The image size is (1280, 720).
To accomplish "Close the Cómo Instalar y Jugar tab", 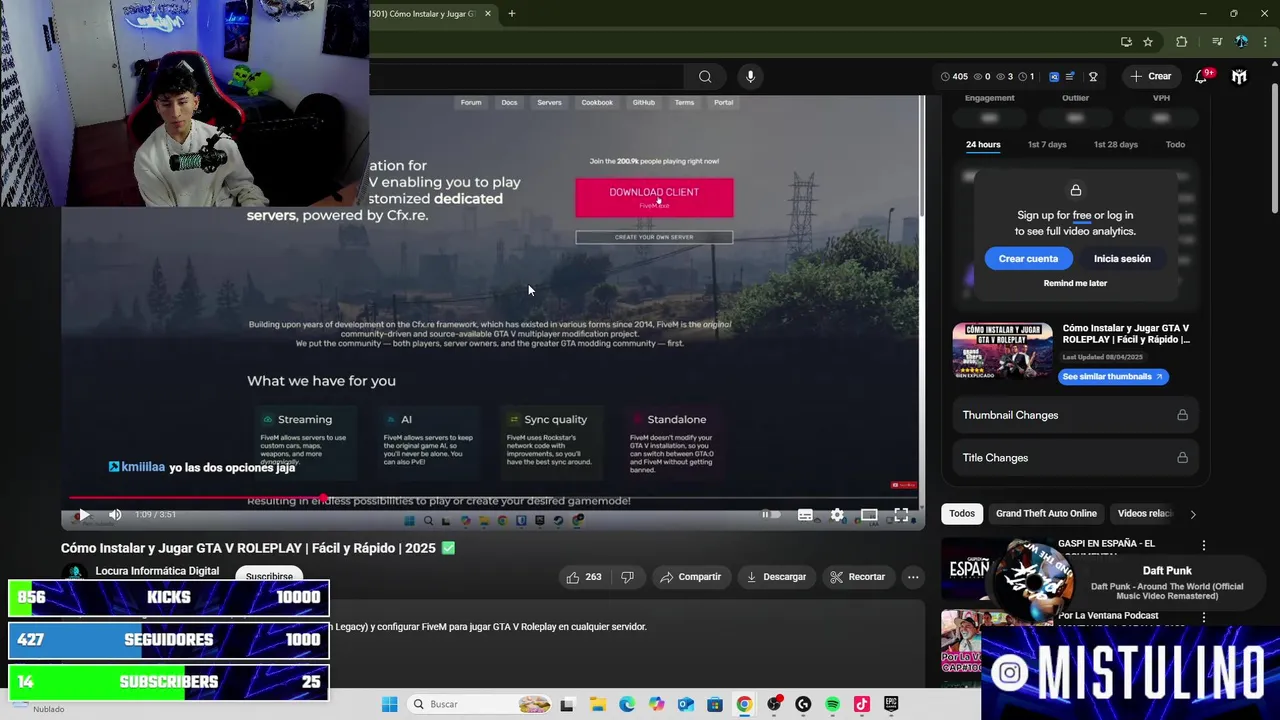I will [x=488, y=14].
